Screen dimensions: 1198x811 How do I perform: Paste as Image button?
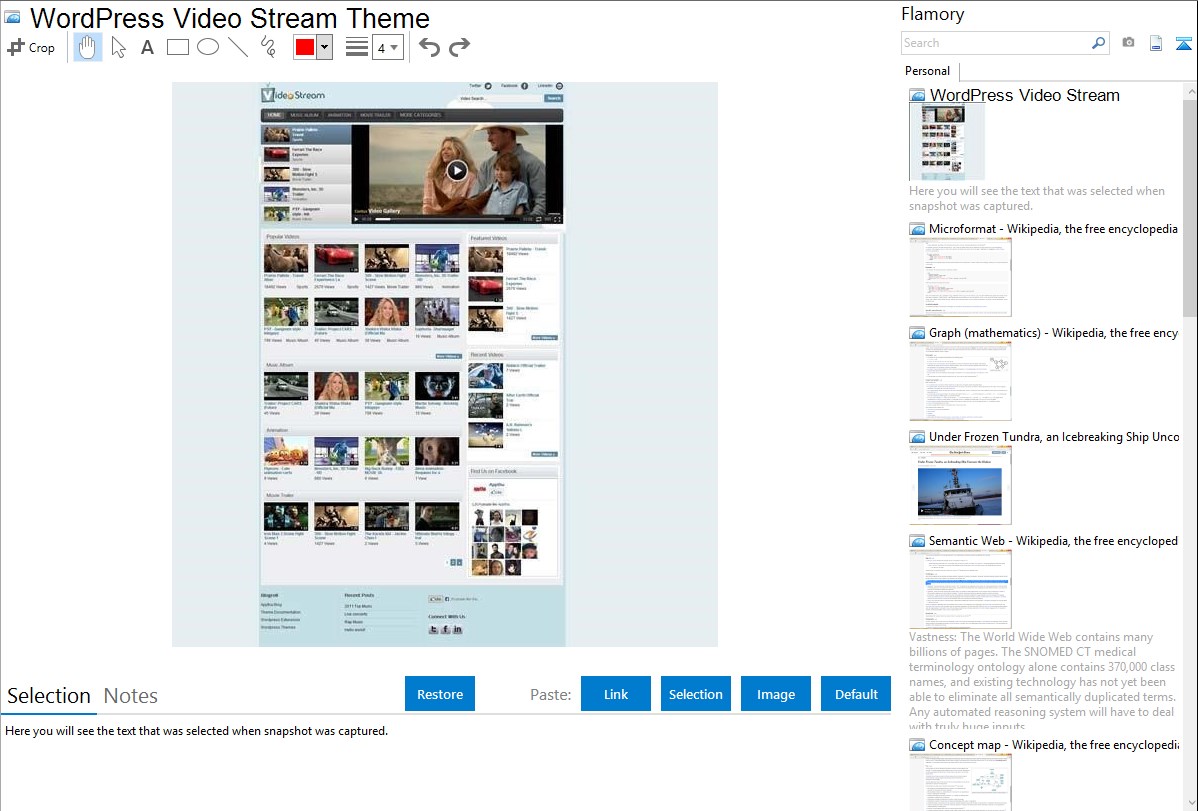click(775, 694)
